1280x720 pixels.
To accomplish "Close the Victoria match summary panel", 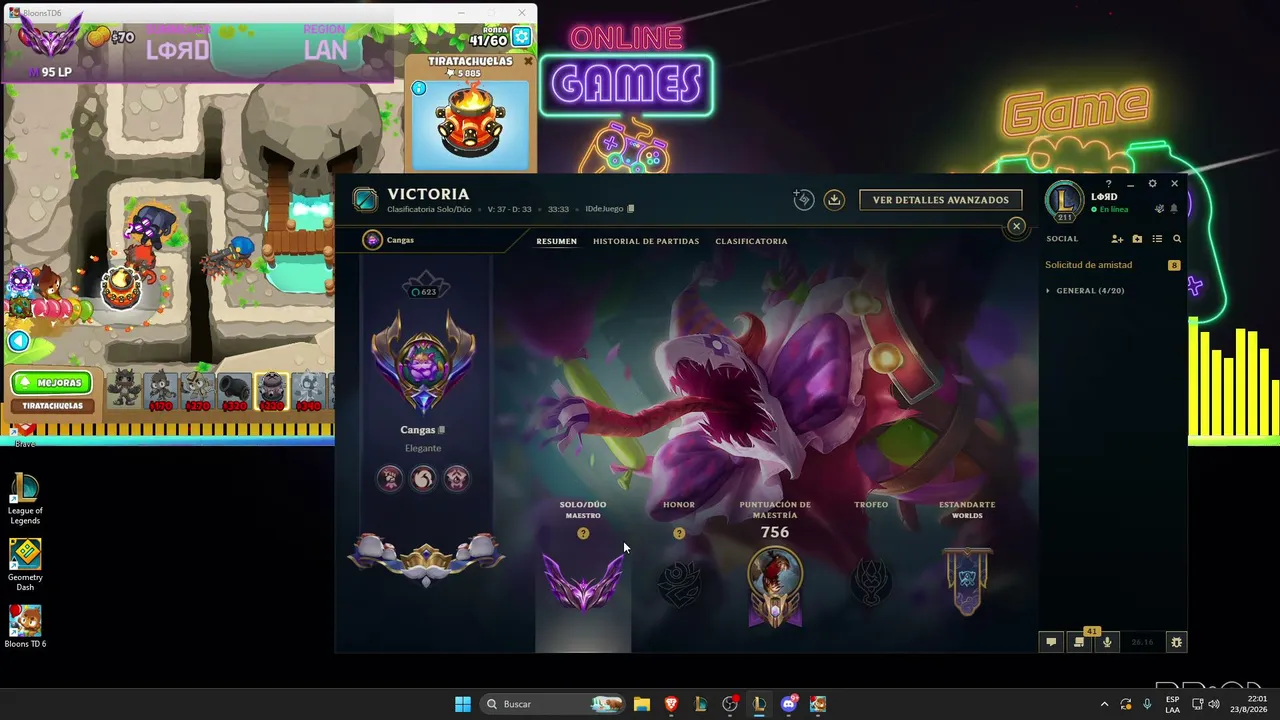I will click(1016, 226).
